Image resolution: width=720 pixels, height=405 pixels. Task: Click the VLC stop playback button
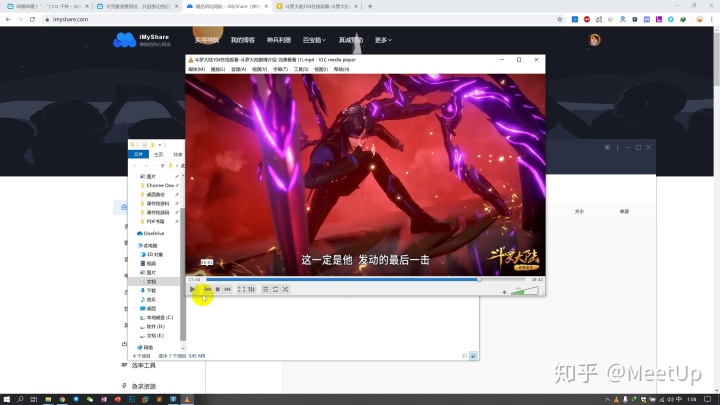point(218,289)
